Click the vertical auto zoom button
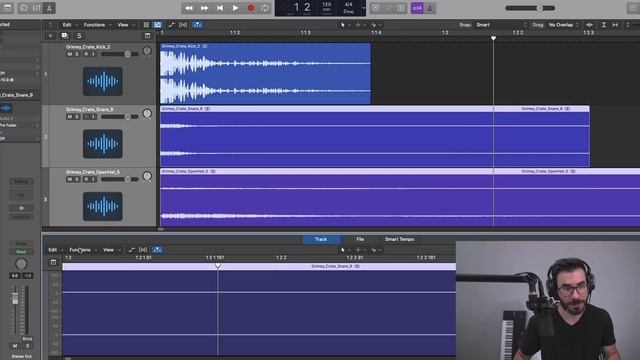 coord(603,25)
